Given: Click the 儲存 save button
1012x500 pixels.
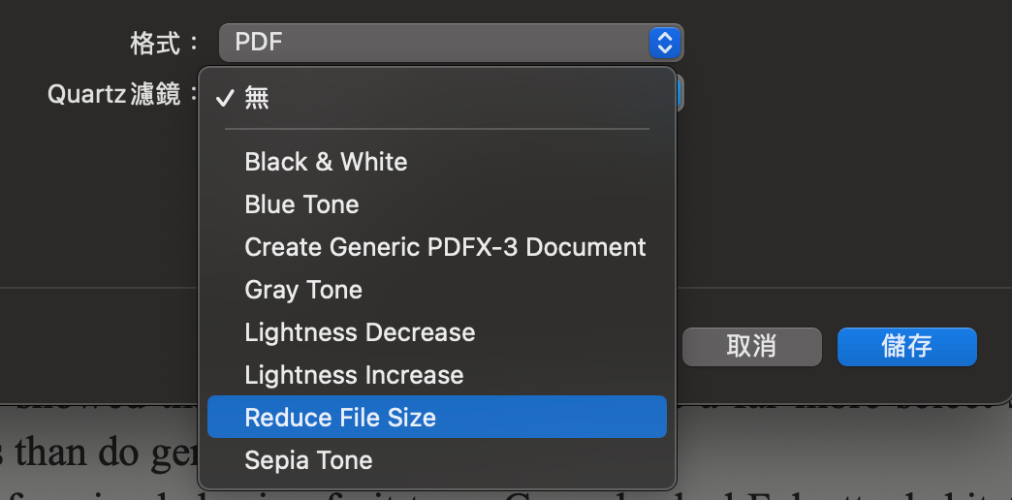Looking at the screenshot, I should [906, 346].
